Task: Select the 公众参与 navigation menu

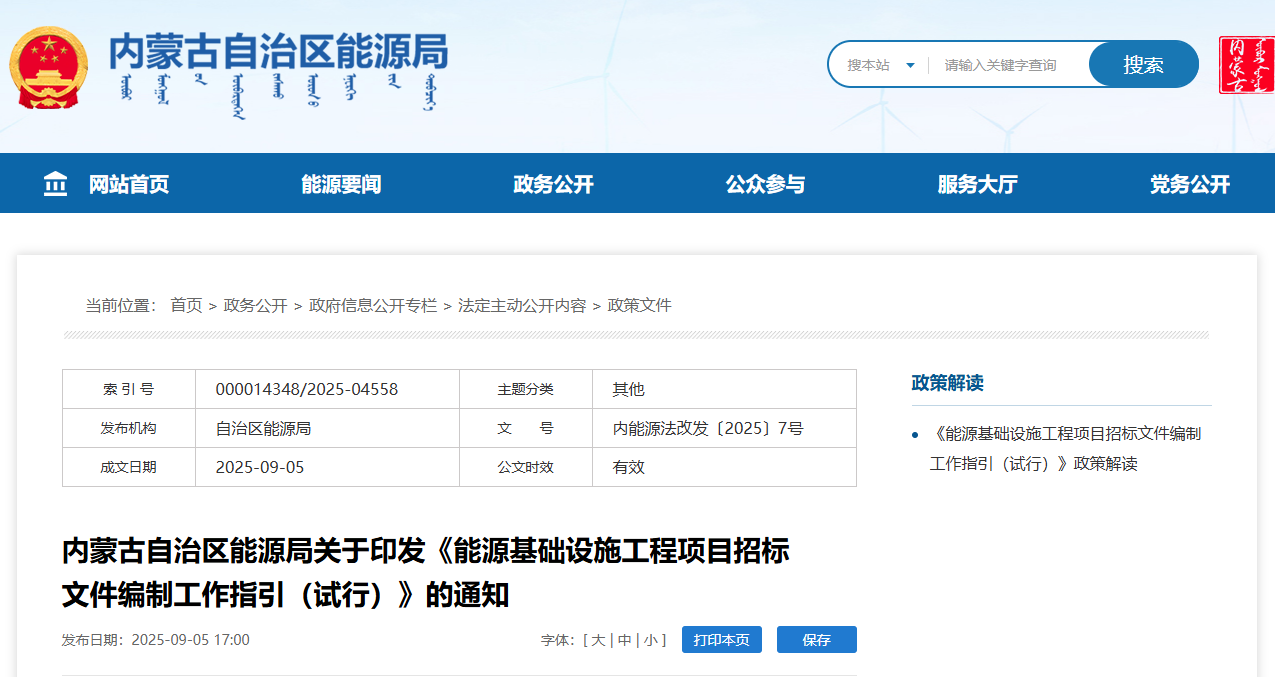Action: click(766, 183)
